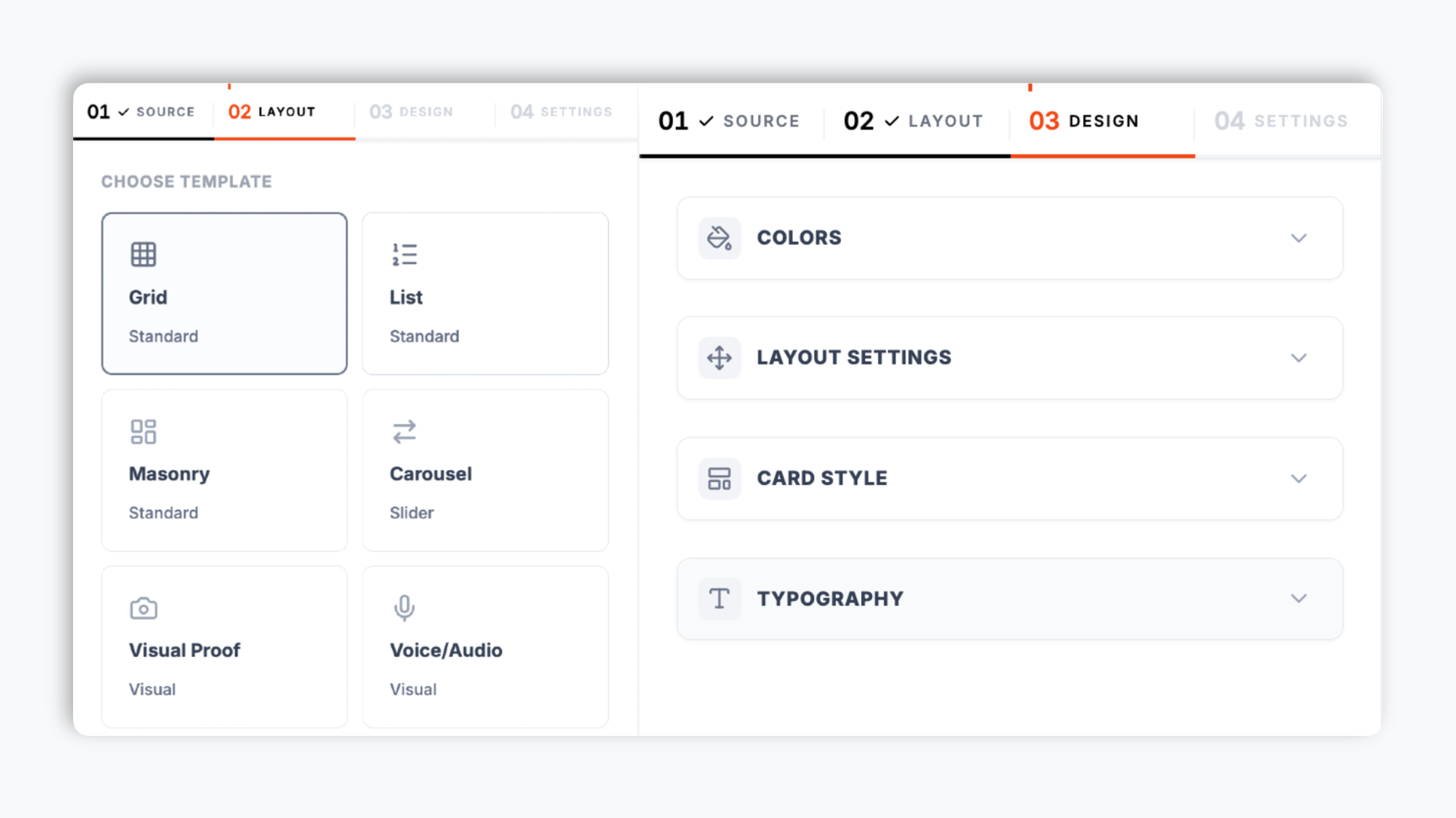Screen dimensions: 1456x818
Task: Open 01 Source tab in left panel
Action: [143, 112]
